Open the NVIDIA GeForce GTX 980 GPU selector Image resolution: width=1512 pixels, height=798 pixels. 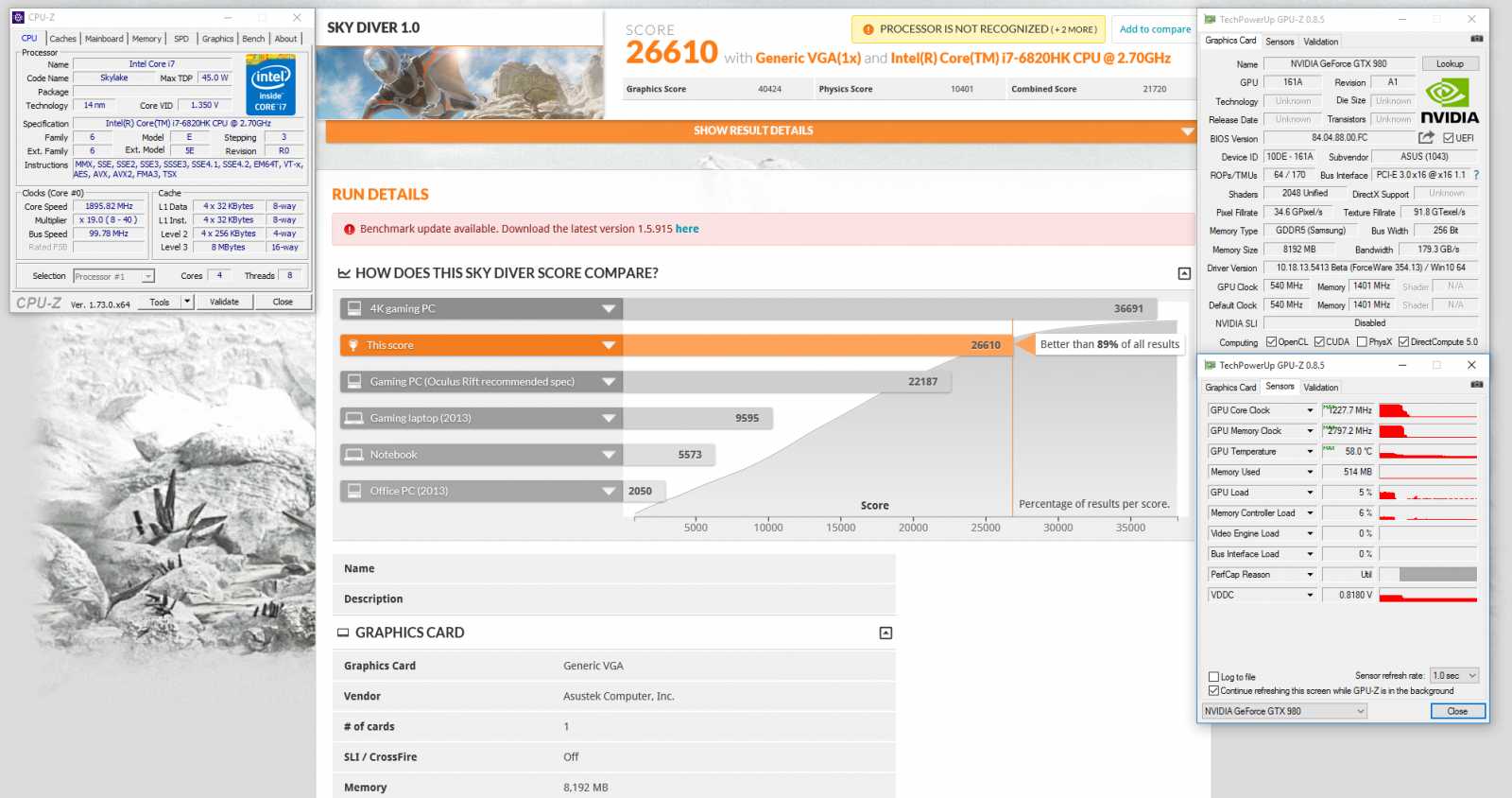point(1285,711)
